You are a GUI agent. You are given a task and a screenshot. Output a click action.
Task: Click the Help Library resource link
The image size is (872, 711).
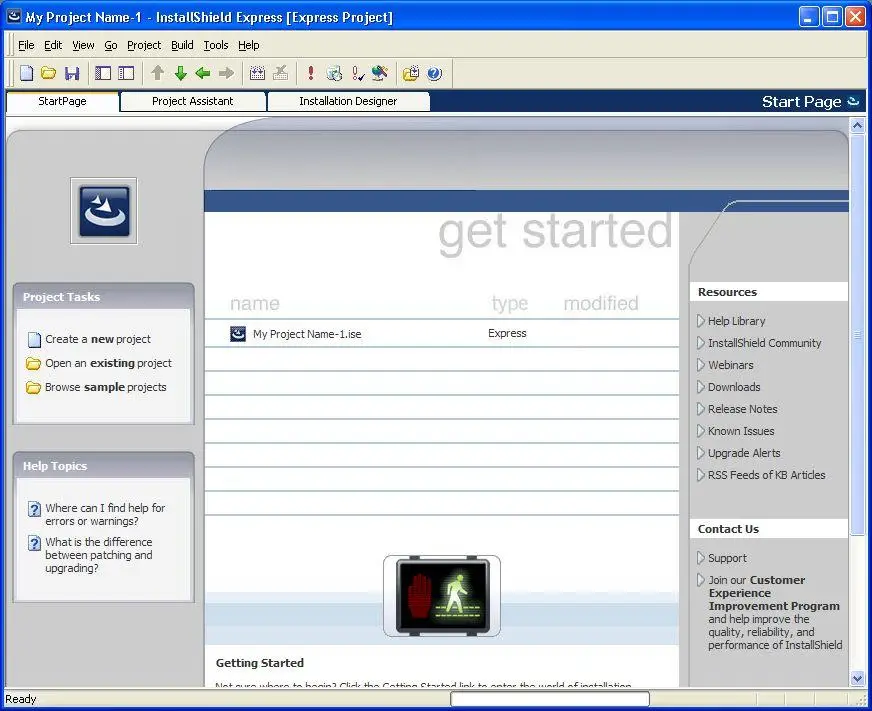coord(736,321)
